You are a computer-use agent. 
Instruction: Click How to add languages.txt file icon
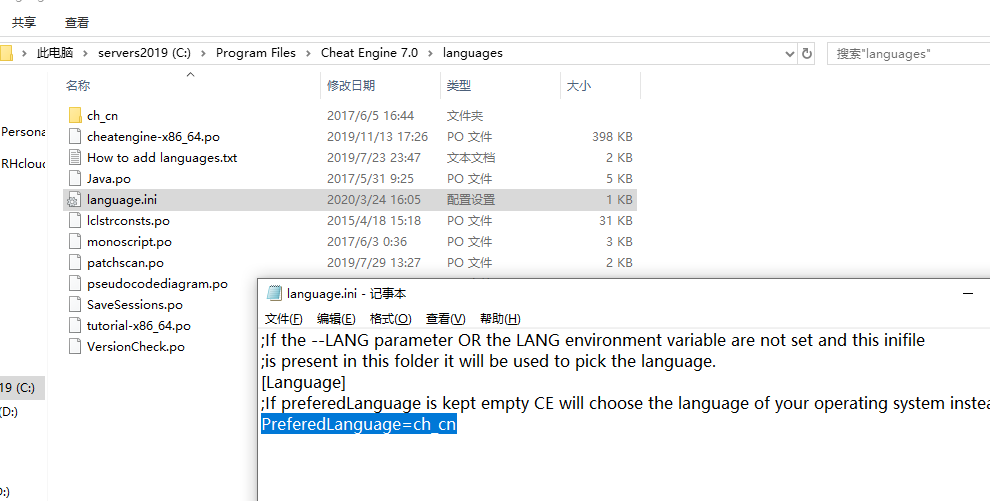coord(75,157)
